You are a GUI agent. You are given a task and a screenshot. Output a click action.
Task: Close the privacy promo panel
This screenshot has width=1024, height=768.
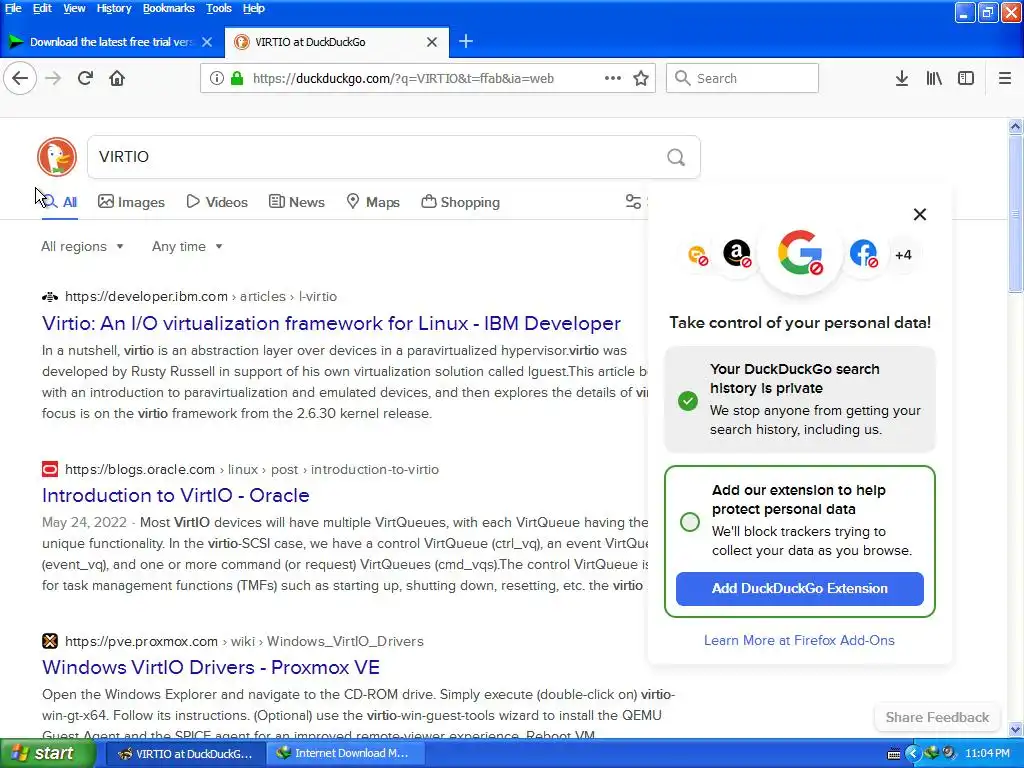[920, 214]
